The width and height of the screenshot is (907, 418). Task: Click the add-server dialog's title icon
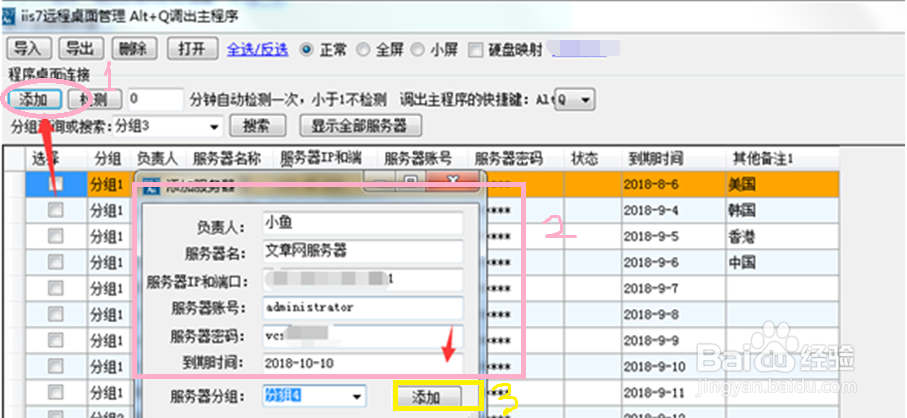point(150,185)
